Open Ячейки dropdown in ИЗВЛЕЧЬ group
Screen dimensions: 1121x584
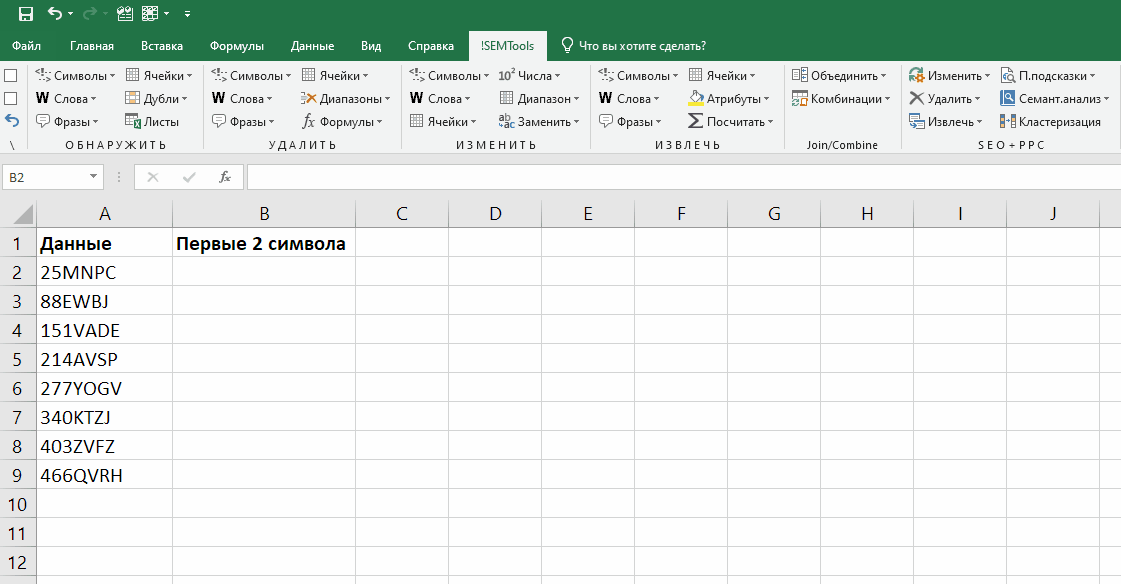tap(721, 76)
